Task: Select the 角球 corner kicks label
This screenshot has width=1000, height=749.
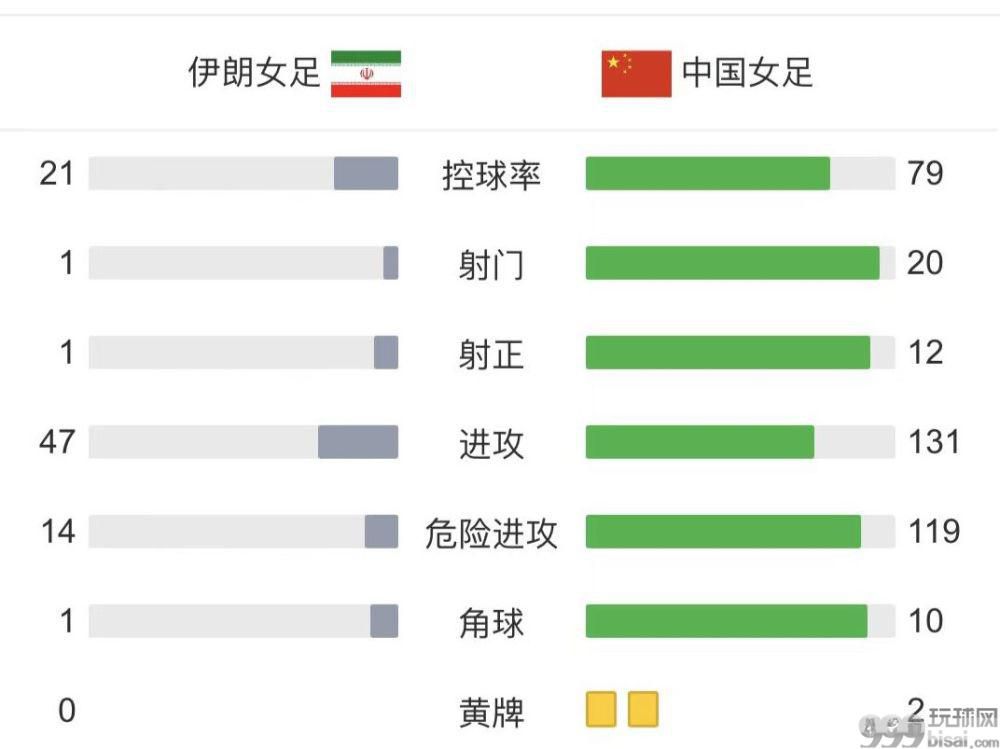Action: pos(491,622)
